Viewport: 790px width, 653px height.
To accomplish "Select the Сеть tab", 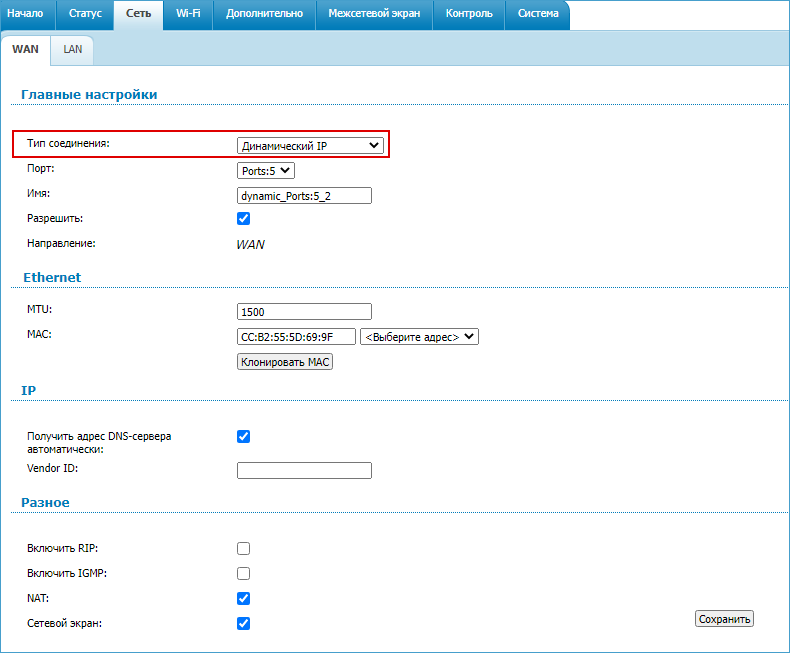I will (139, 14).
